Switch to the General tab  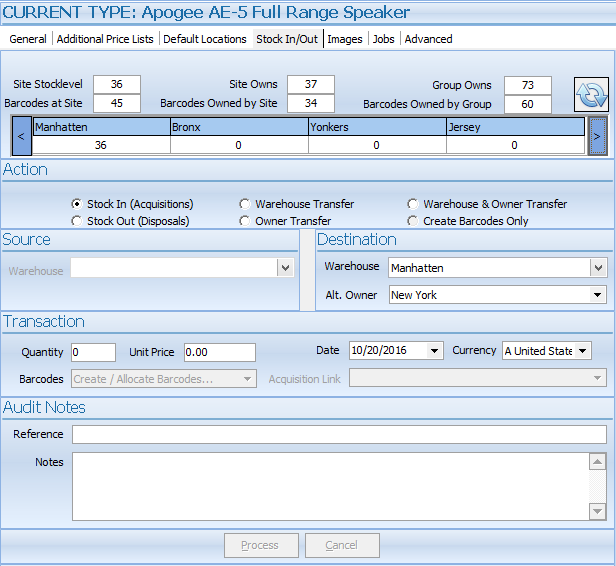coord(28,39)
